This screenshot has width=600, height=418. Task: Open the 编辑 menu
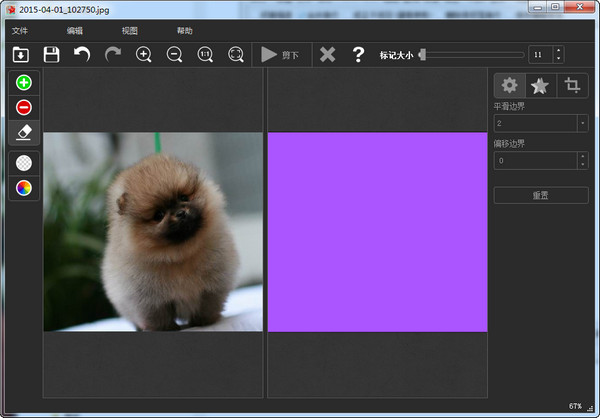(75, 31)
